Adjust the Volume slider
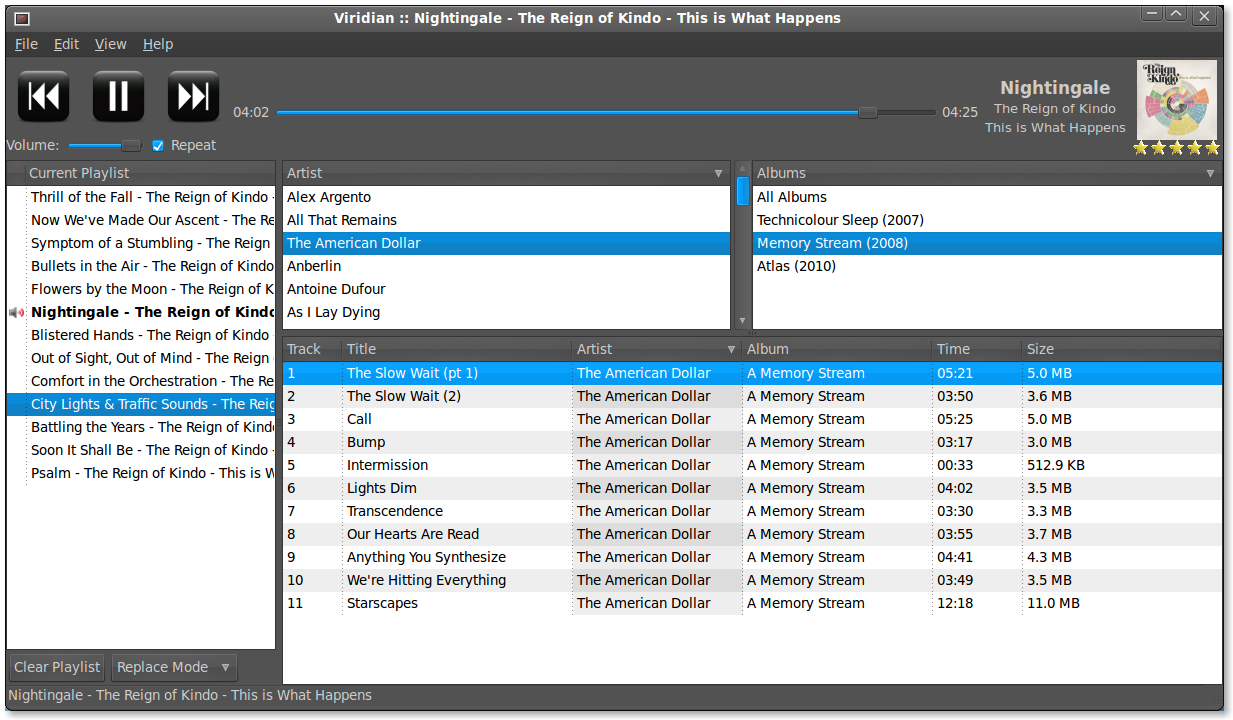Screen dimensions: 1233x720 (x=105, y=145)
